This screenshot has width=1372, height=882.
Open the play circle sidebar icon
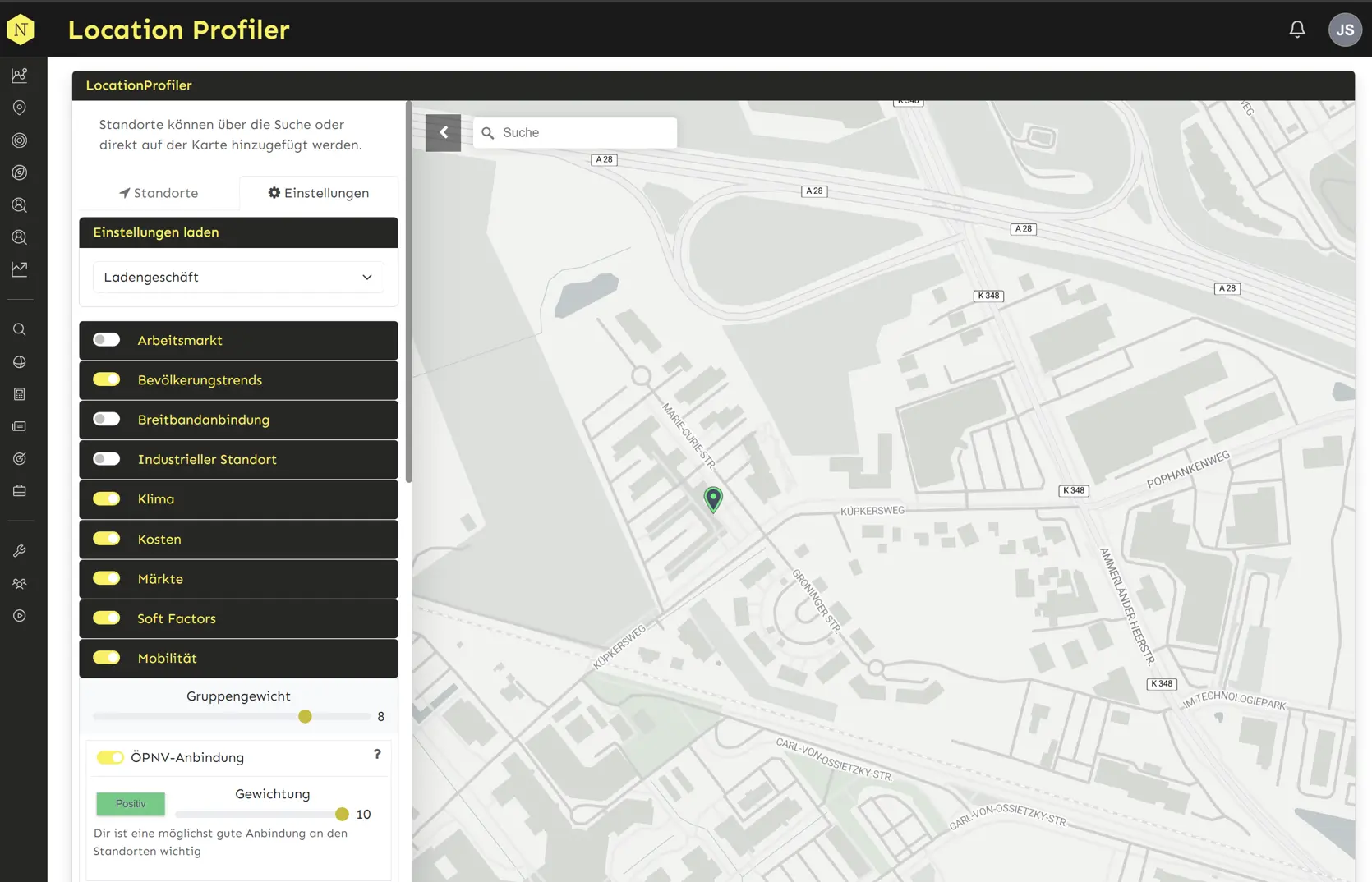click(20, 616)
